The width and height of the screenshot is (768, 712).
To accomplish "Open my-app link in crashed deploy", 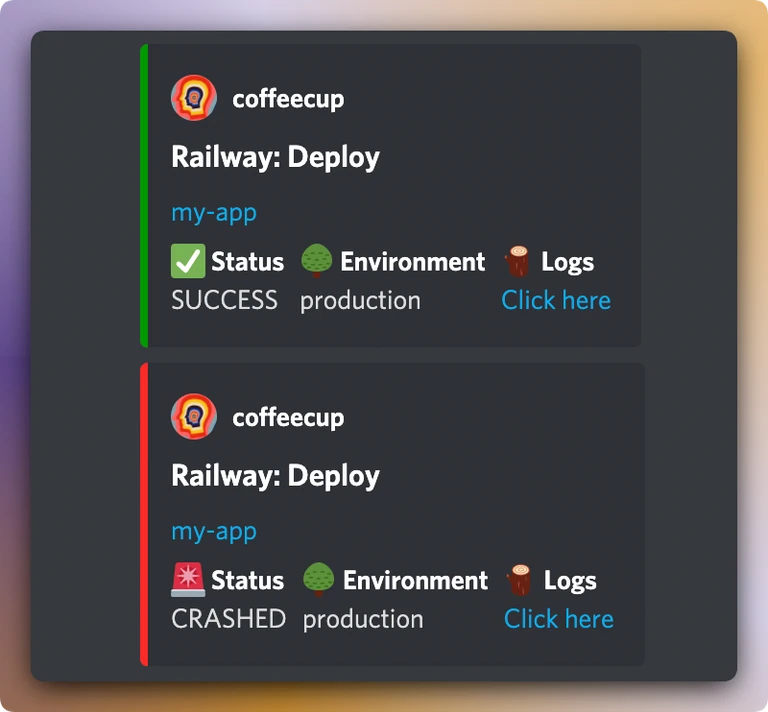I will coord(214,532).
